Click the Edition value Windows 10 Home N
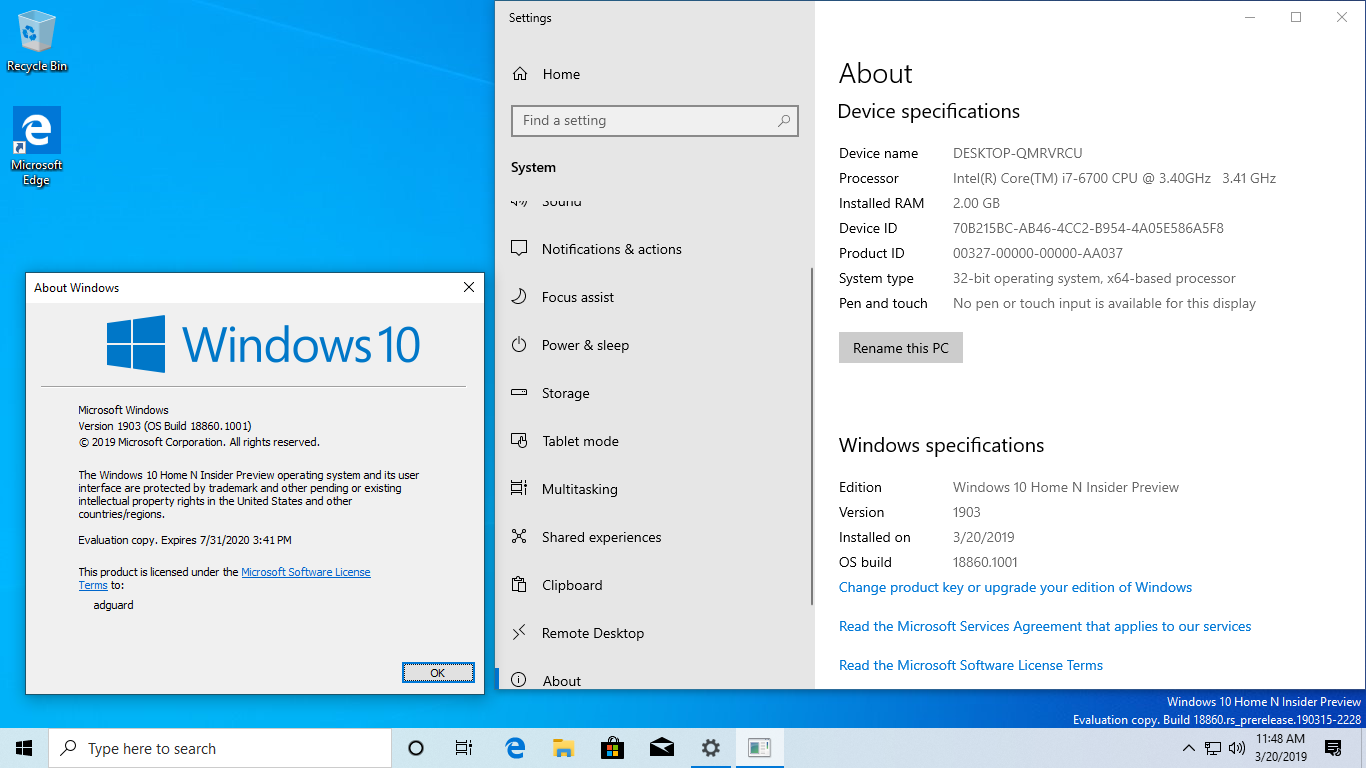Viewport: 1366px width, 768px height. click(1066, 487)
